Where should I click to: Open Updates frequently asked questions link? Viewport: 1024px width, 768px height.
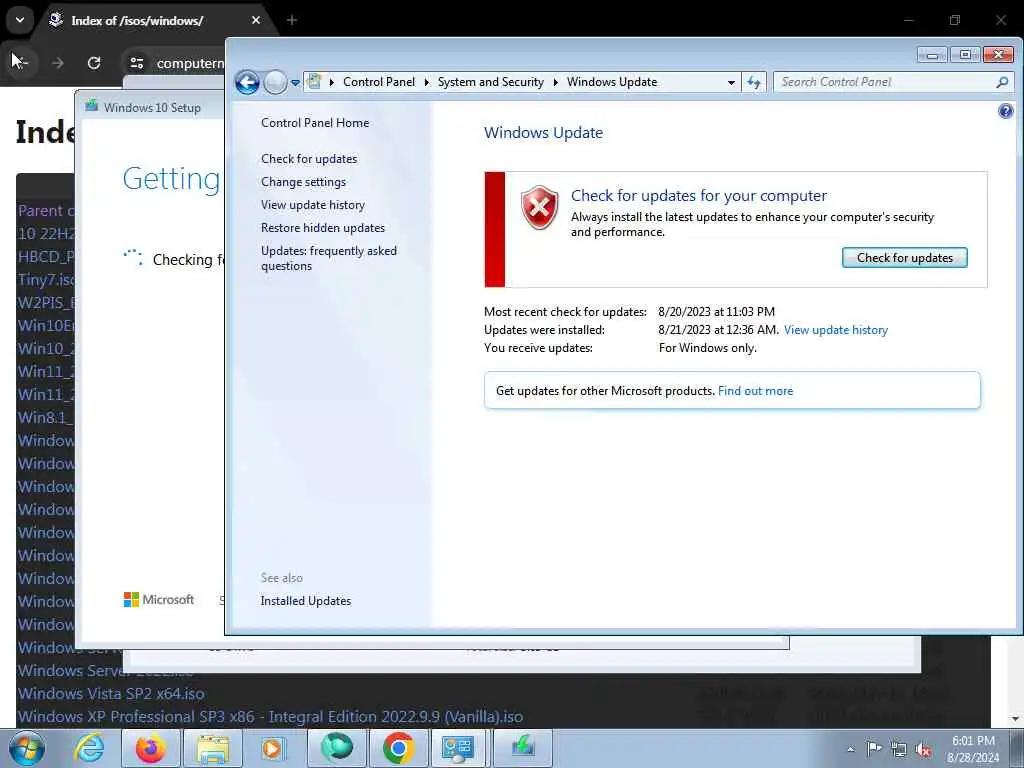tap(328, 259)
